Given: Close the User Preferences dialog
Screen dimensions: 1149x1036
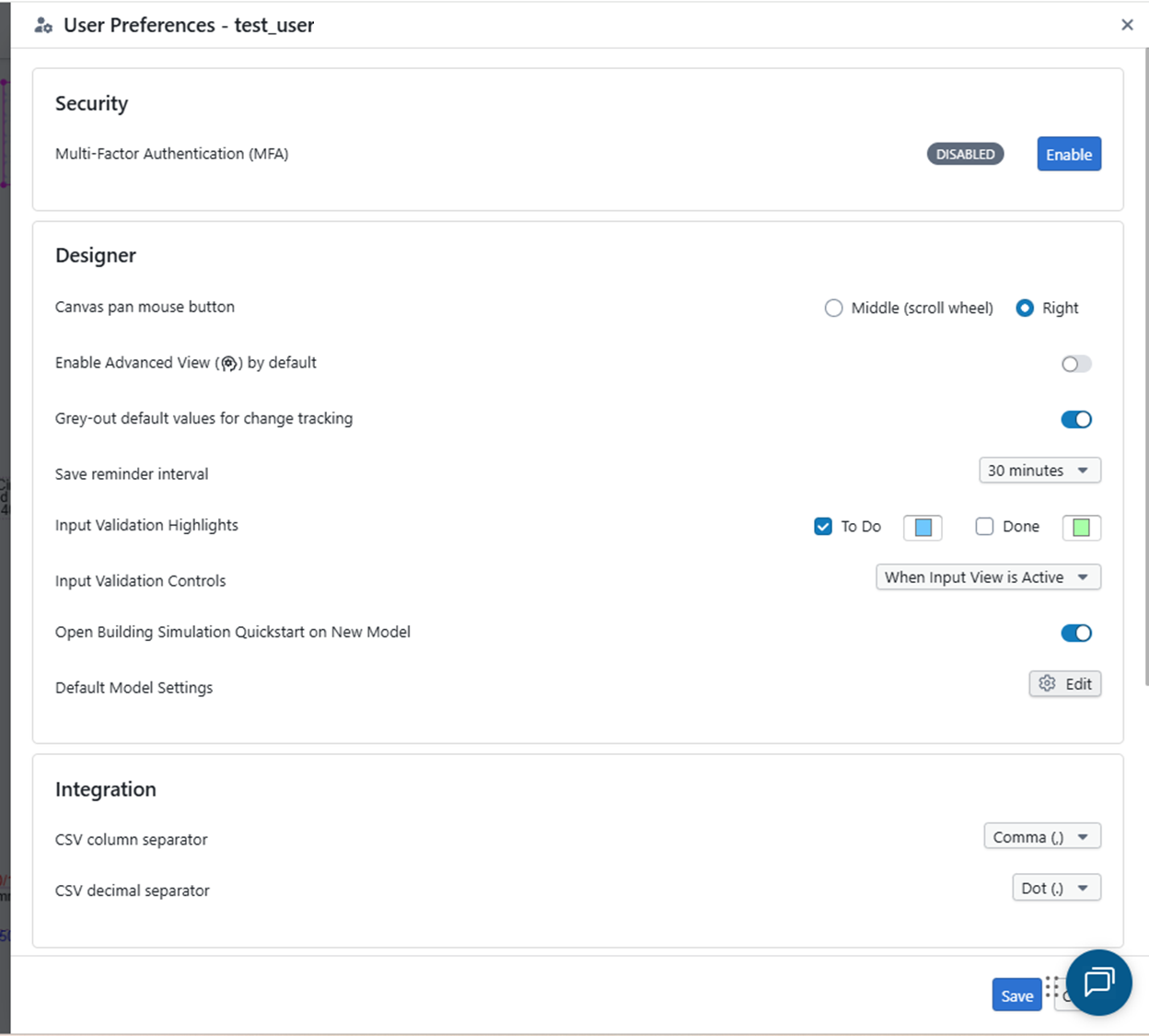Looking at the screenshot, I should coord(1127,25).
